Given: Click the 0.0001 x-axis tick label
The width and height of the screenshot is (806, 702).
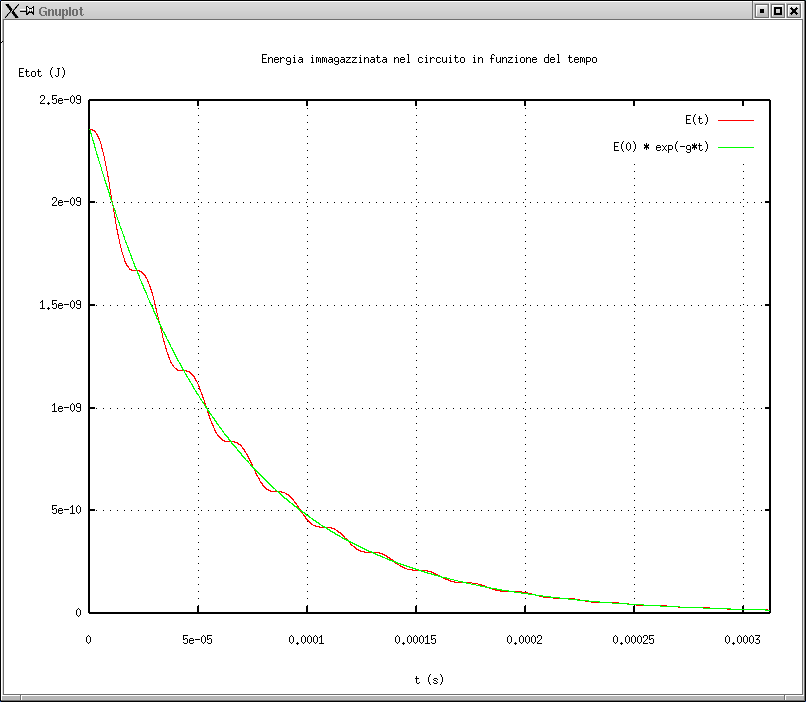Looking at the screenshot, I should point(307,639).
